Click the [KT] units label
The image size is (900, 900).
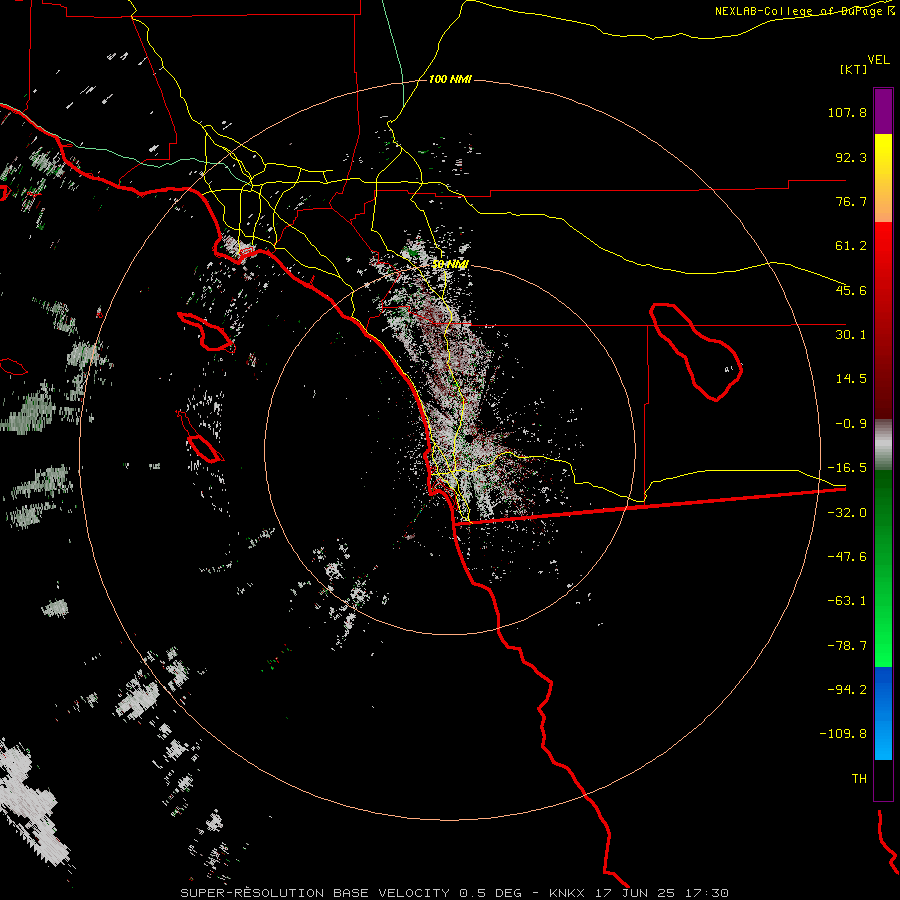[853, 69]
